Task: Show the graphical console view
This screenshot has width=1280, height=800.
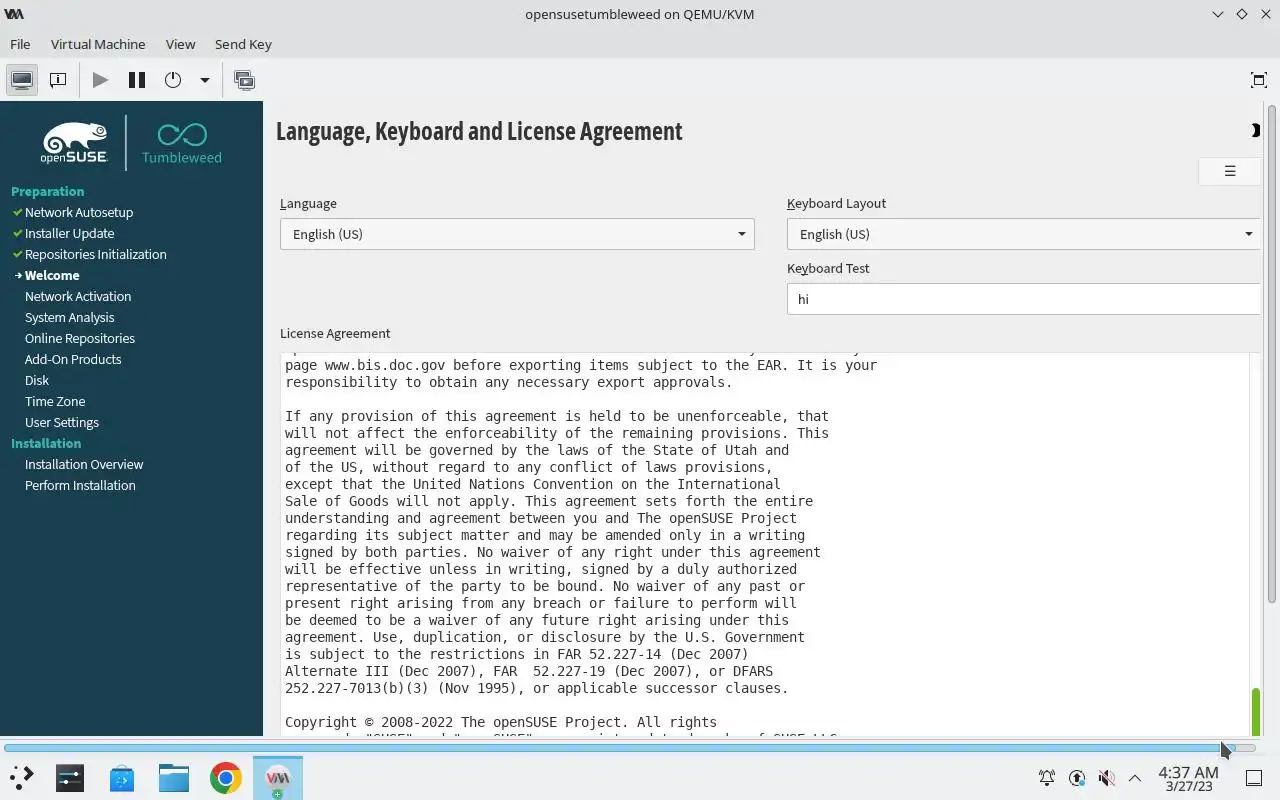Action: pos(22,80)
